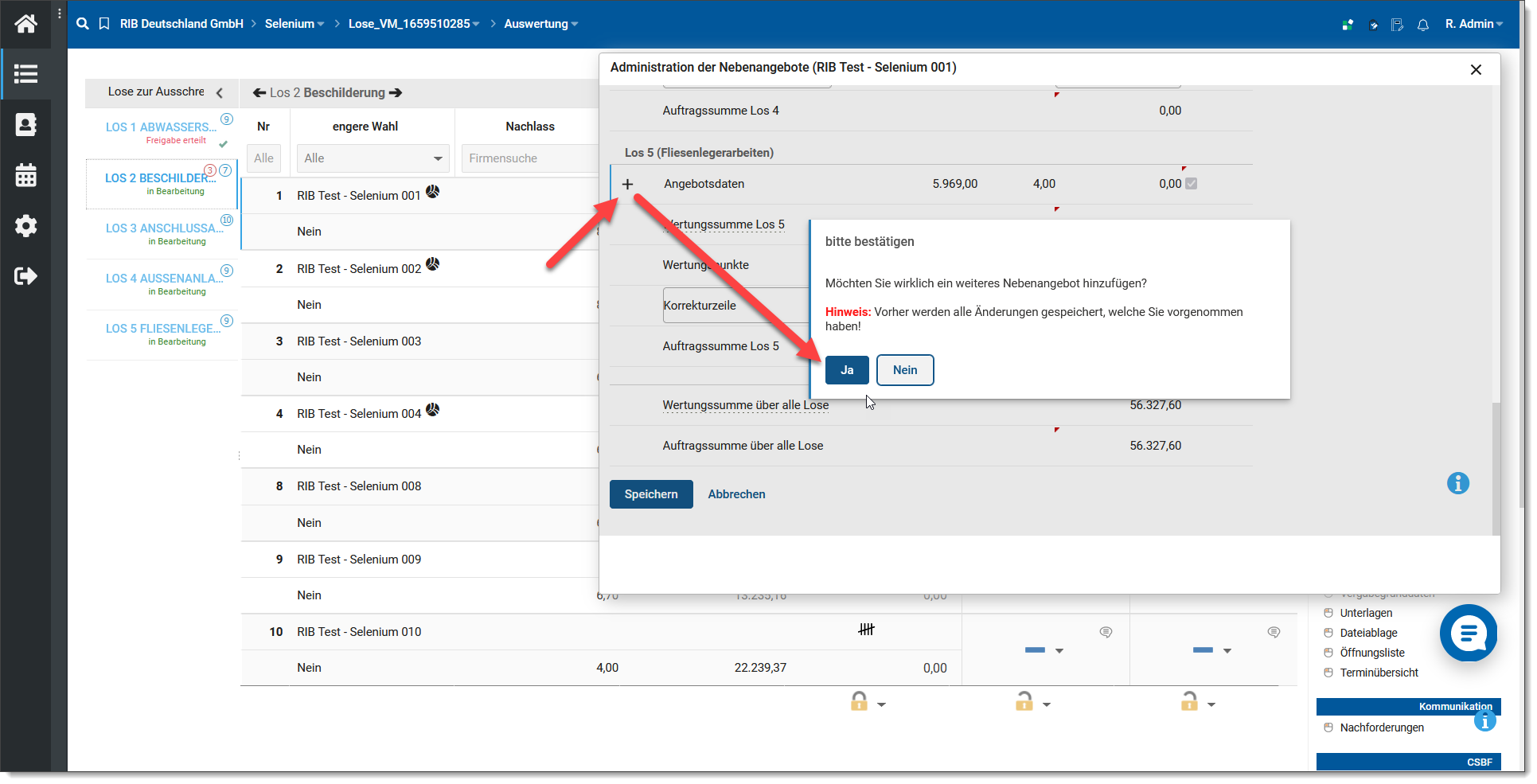This screenshot has height=784, width=1537.
Task: Click the logout icon in the left sidebar
Action: (25, 276)
